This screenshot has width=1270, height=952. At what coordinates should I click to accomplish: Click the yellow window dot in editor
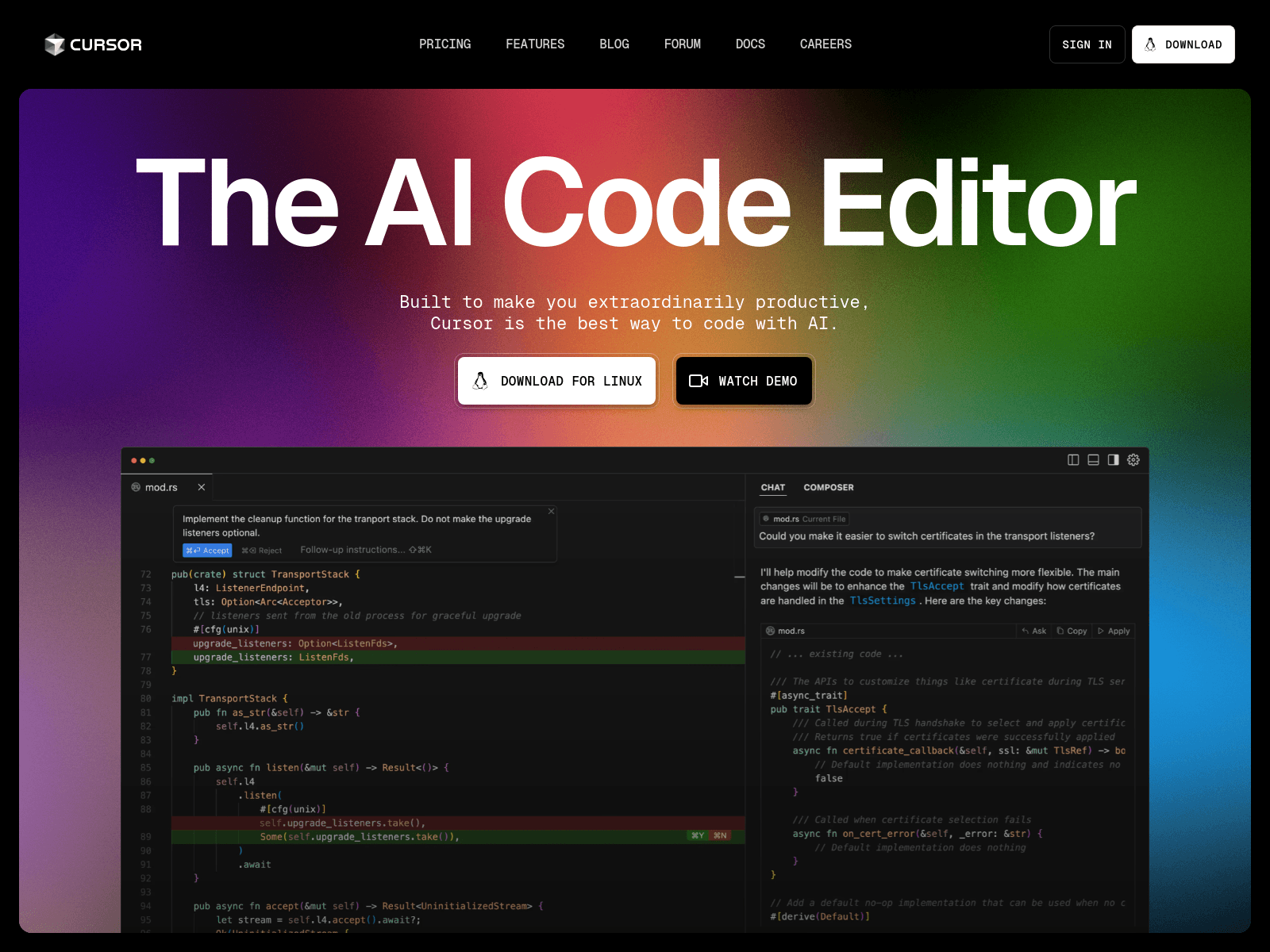143,460
